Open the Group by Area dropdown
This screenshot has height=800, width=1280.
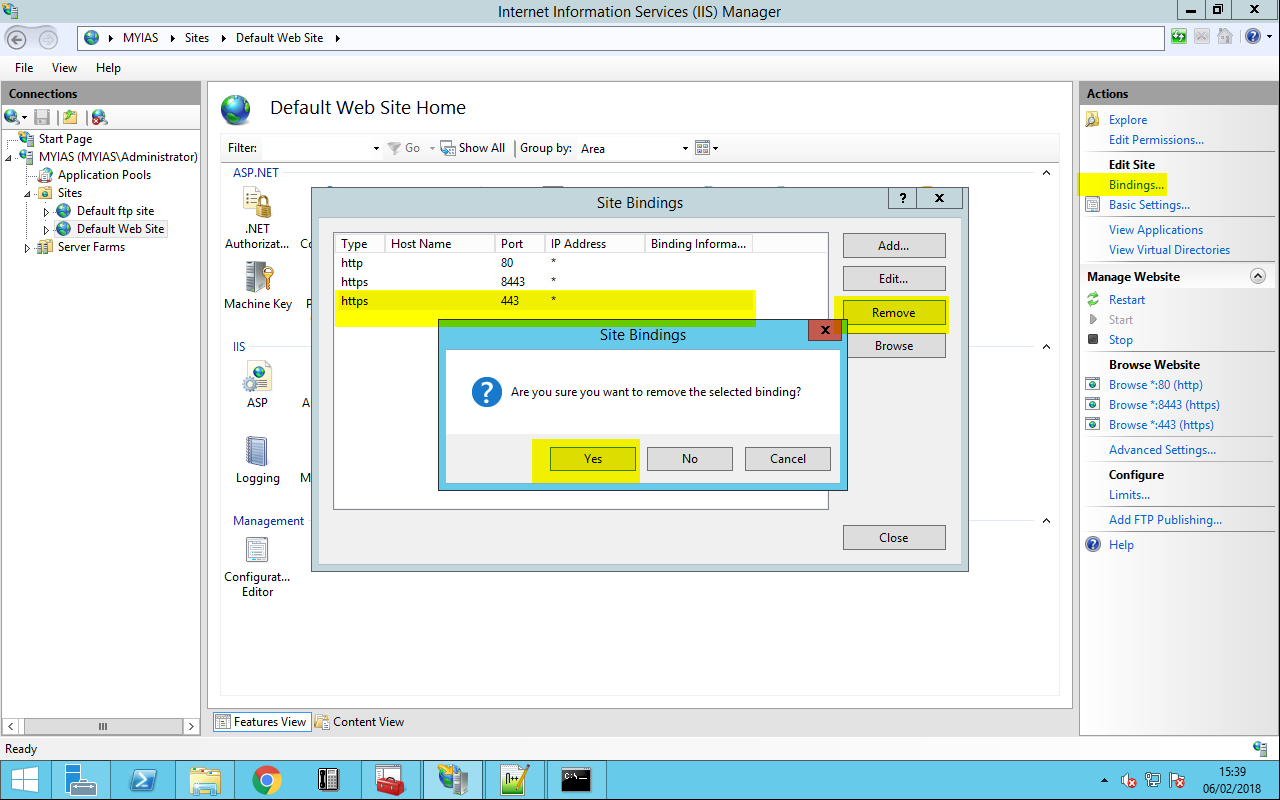click(635, 148)
